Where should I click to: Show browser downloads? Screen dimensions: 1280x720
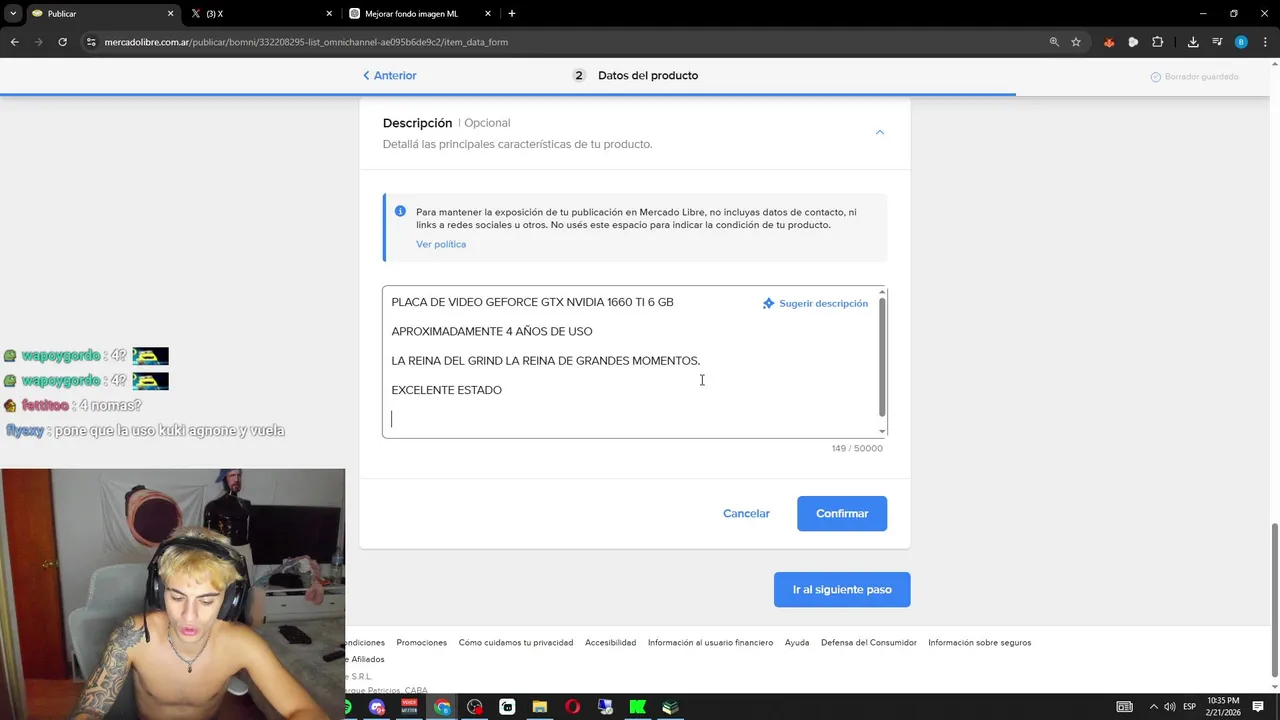pyautogui.click(x=1193, y=42)
